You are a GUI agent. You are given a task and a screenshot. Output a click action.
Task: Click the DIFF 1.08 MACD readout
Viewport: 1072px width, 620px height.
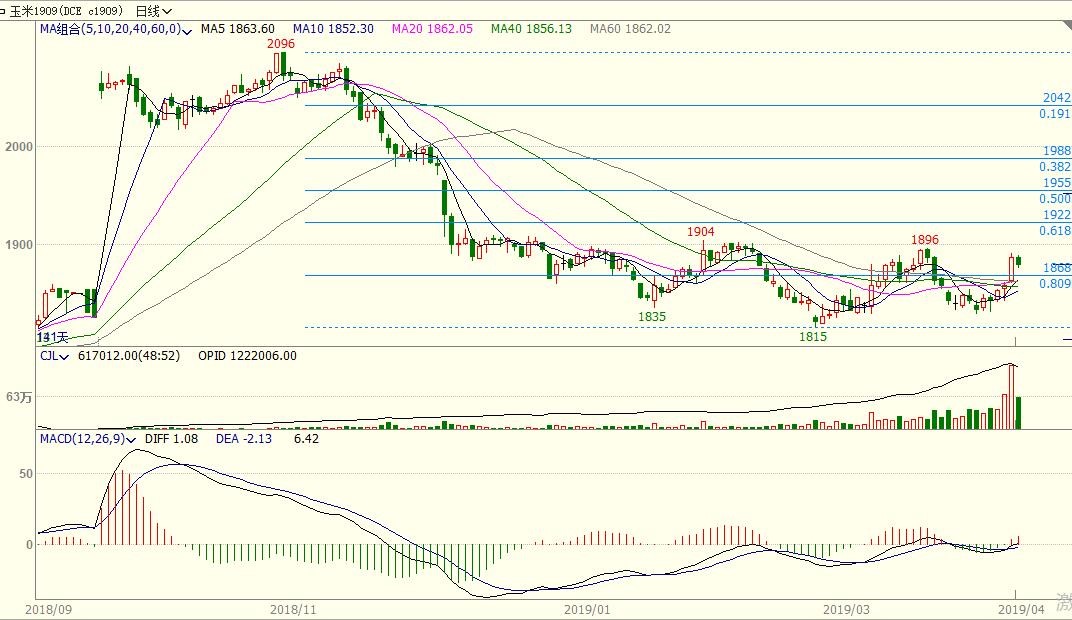pyautogui.click(x=171, y=439)
